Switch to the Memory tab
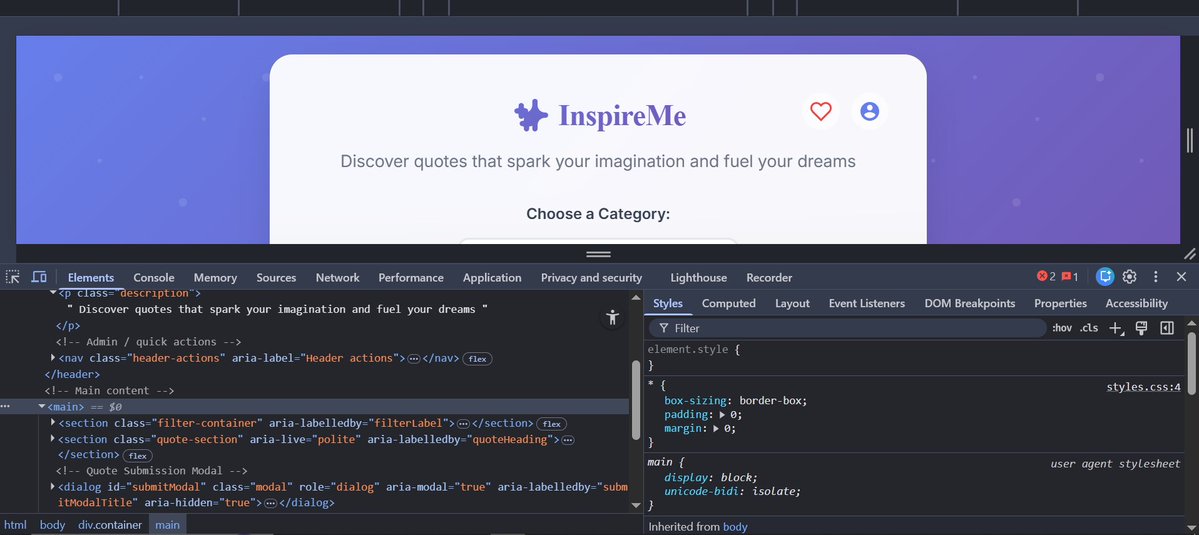Screen dimensions: 1199x535 point(215,277)
